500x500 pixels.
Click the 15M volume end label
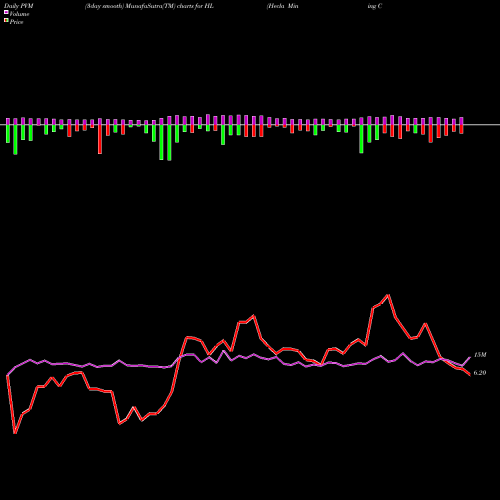point(480,355)
